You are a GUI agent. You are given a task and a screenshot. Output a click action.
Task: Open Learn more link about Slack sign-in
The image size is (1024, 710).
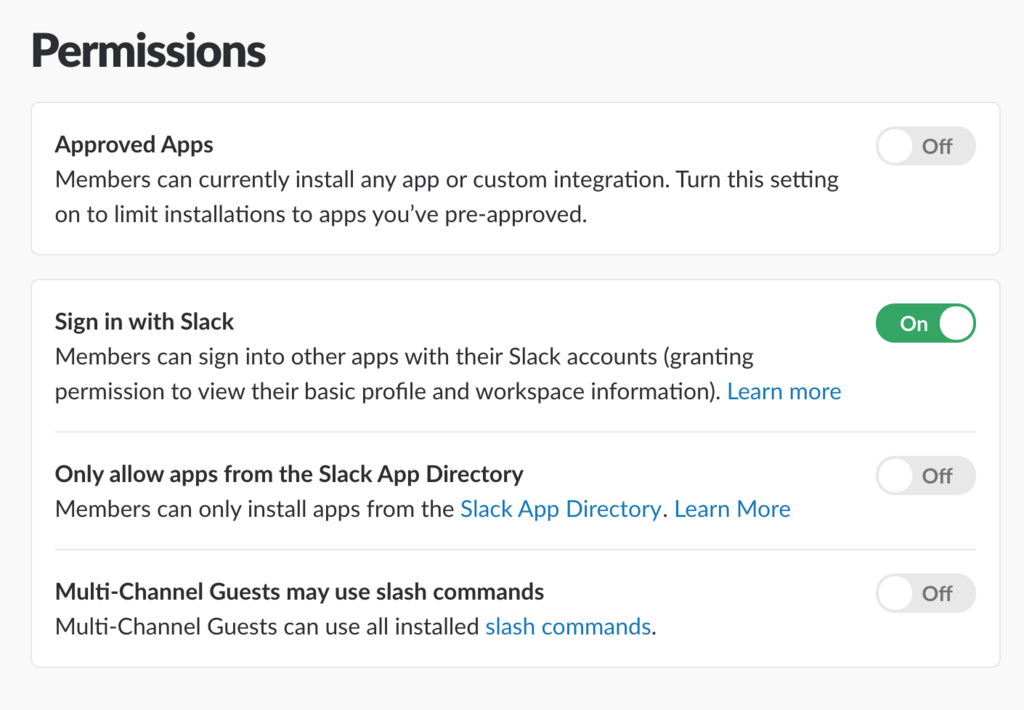(783, 392)
